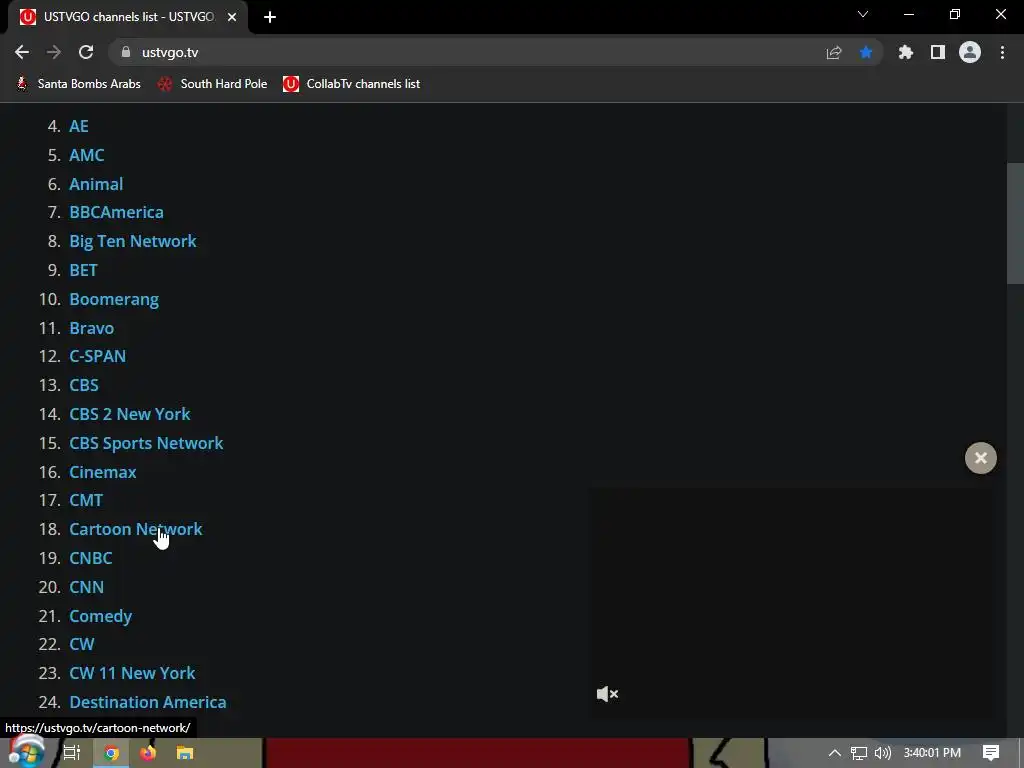Reload the ustvgo.tv page

(x=86, y=52)
